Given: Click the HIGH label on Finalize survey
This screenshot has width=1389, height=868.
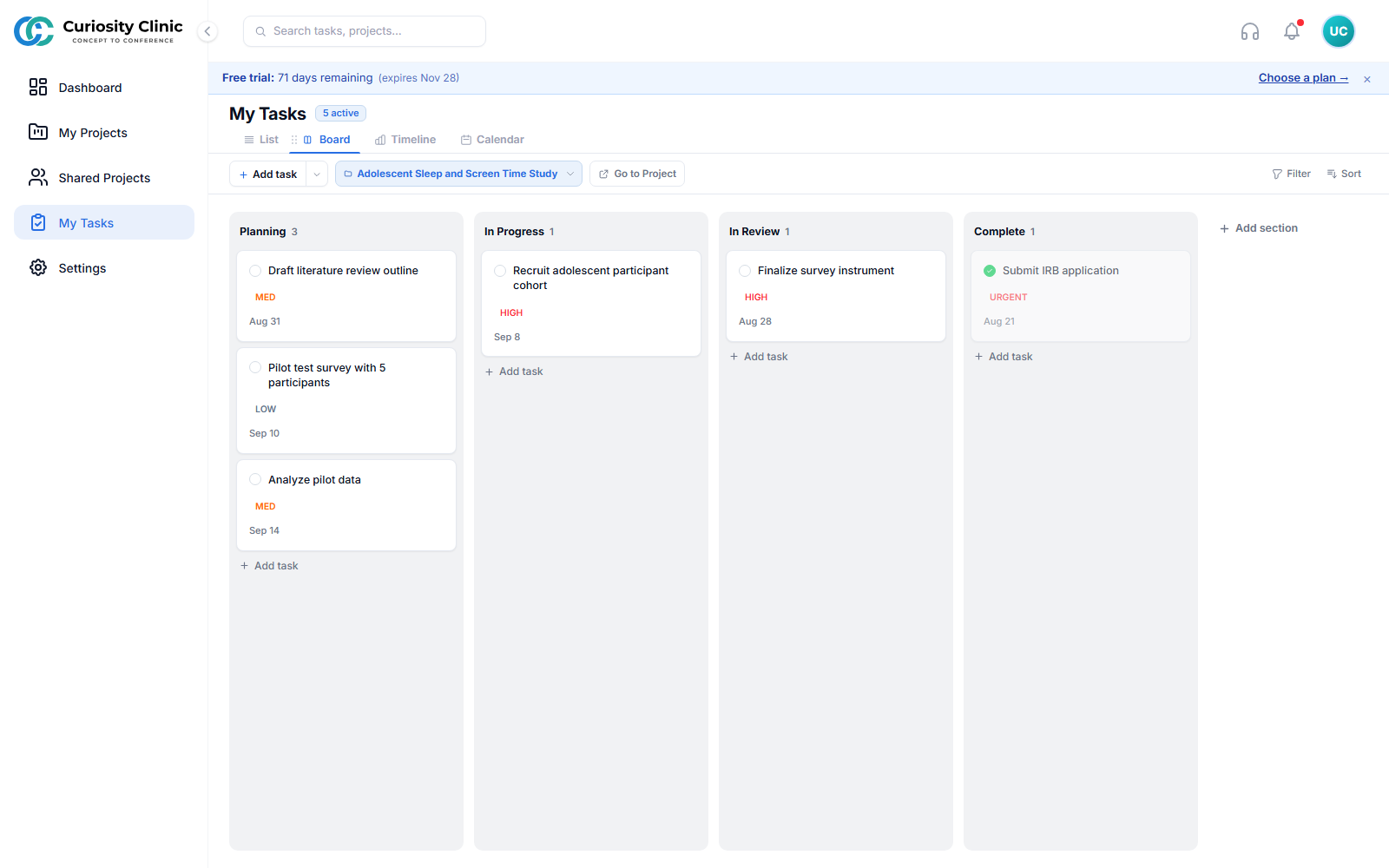Looking at the screenshot, I should click(x=756, y=297).
